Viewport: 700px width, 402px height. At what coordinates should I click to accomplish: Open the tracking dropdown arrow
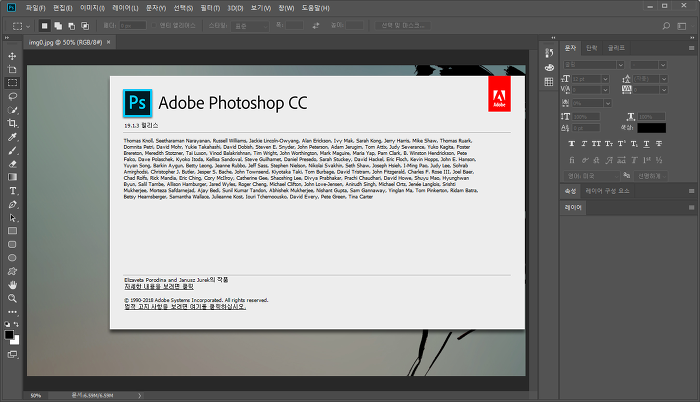click(664, 90)
